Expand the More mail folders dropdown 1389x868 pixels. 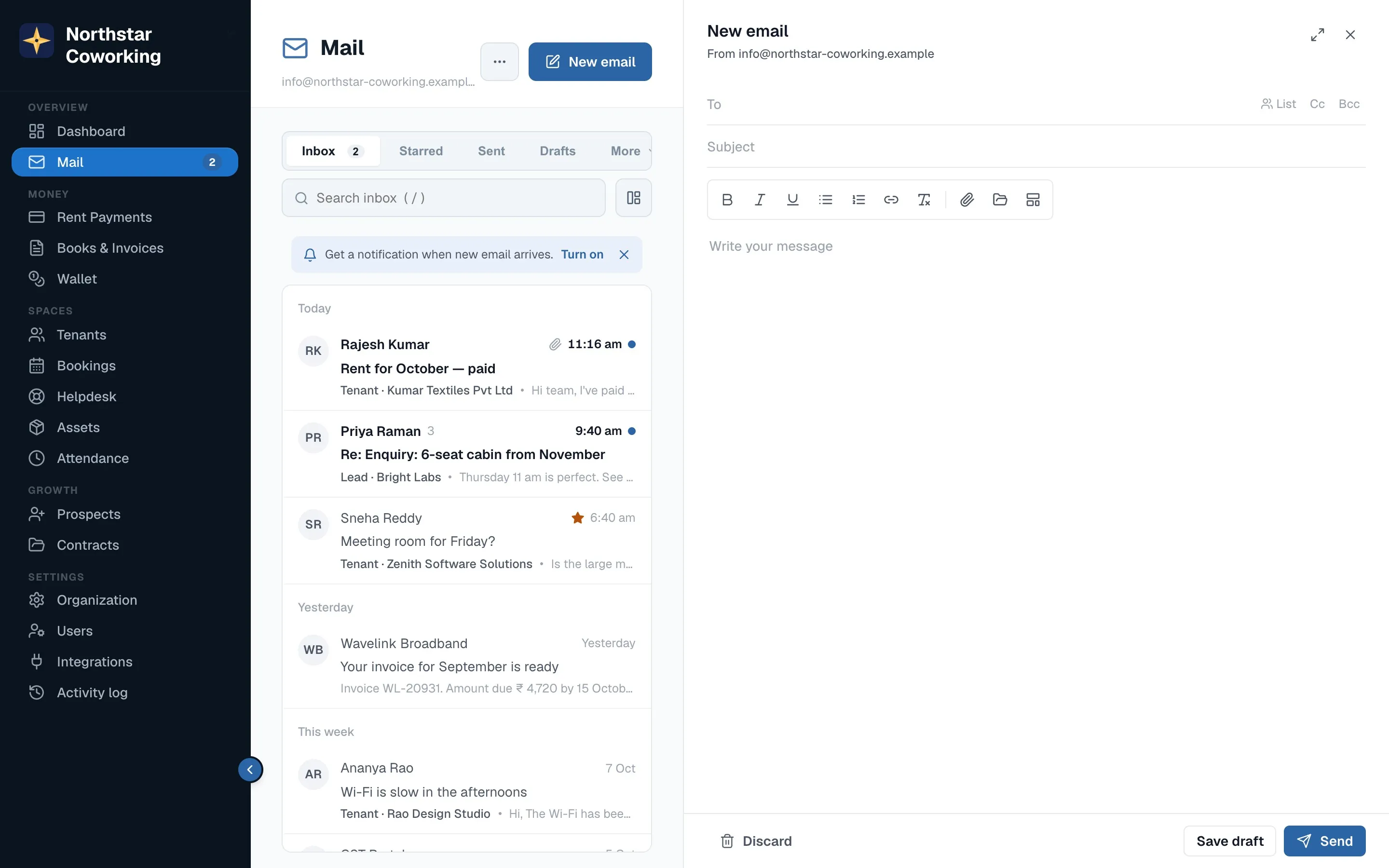(629, 151)
